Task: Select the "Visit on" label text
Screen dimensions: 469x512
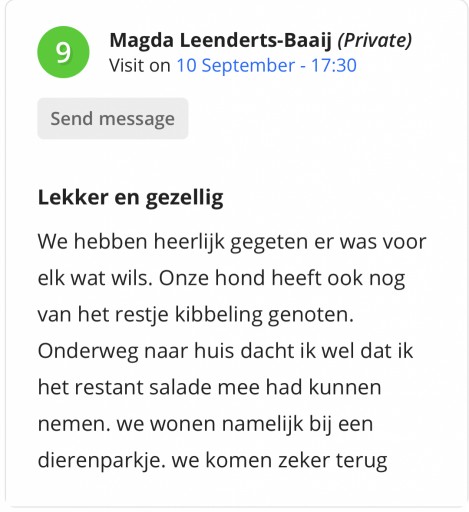Action: pyautogui.click(x=140, y=65)
